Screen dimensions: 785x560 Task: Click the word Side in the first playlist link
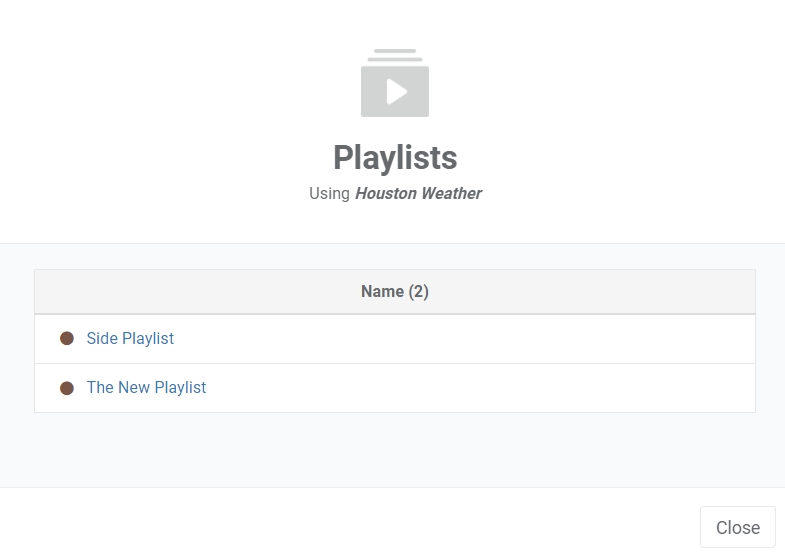(102, 339)
